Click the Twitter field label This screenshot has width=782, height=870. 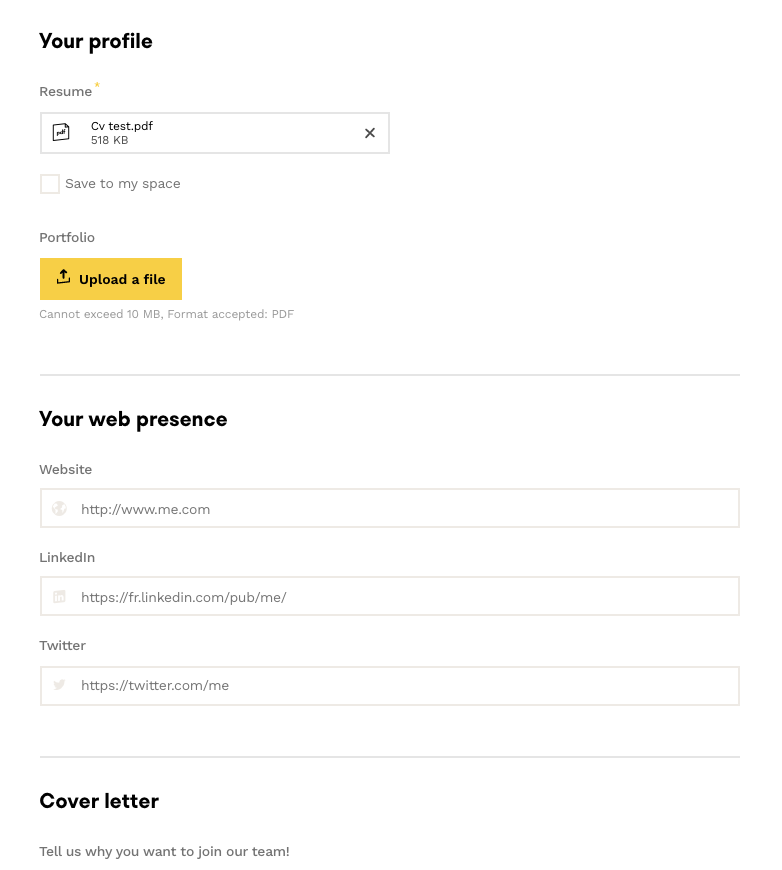click(x=63, y=646)
